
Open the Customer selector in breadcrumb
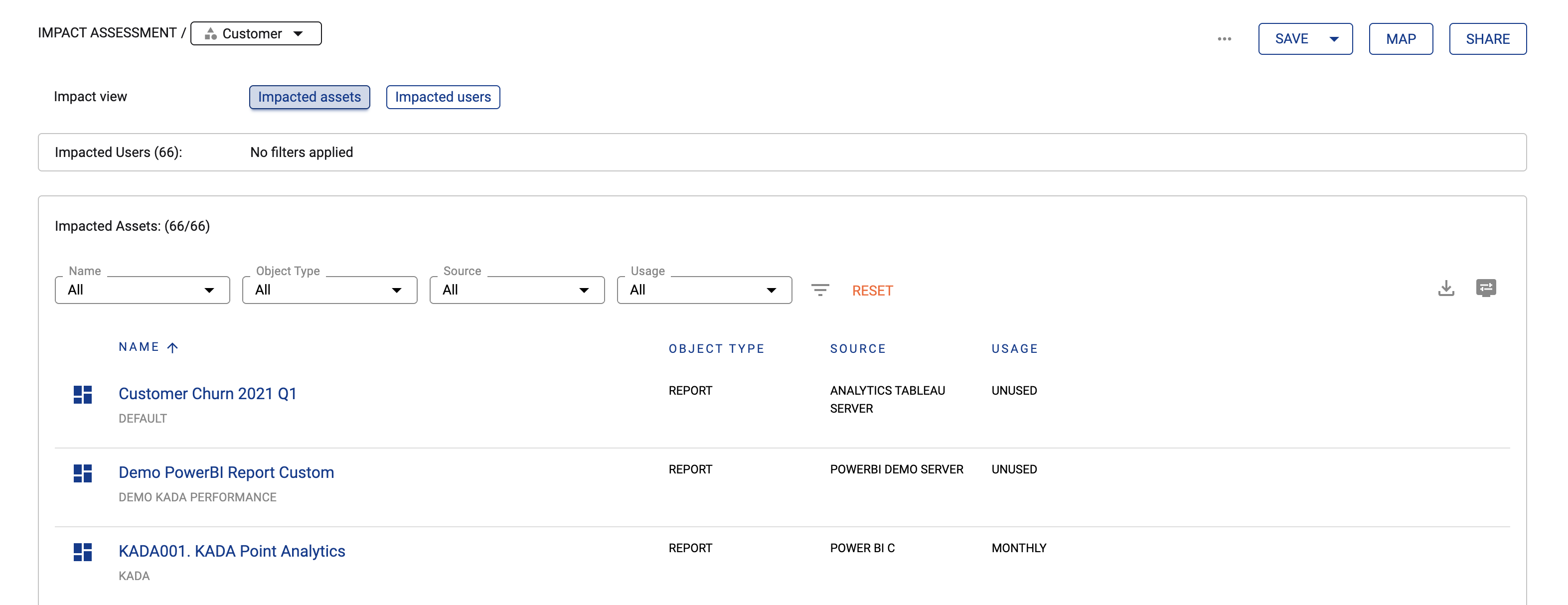(256, 33)
